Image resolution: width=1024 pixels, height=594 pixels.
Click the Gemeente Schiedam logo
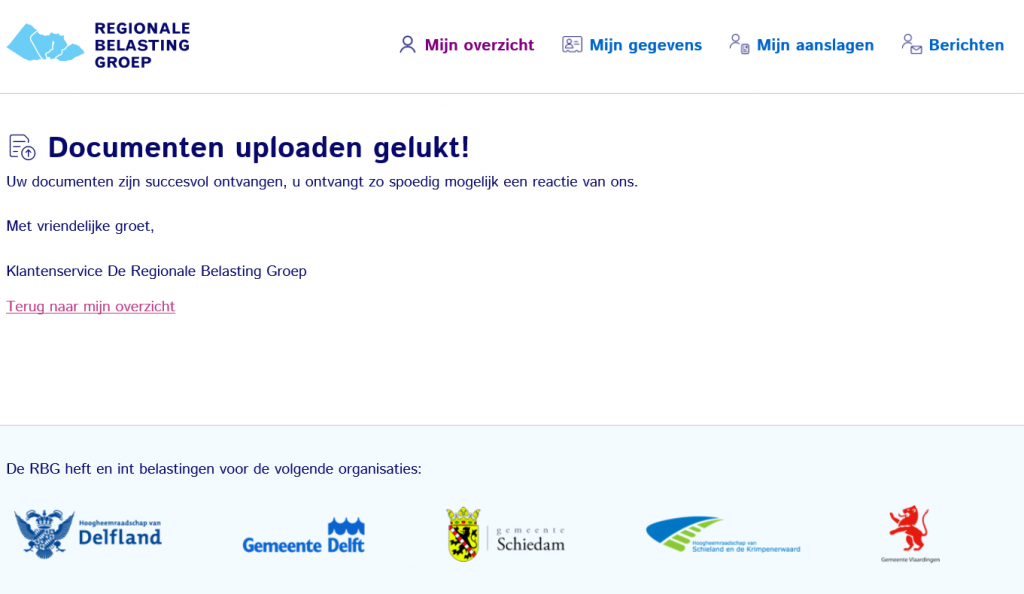tap(506, 535)
